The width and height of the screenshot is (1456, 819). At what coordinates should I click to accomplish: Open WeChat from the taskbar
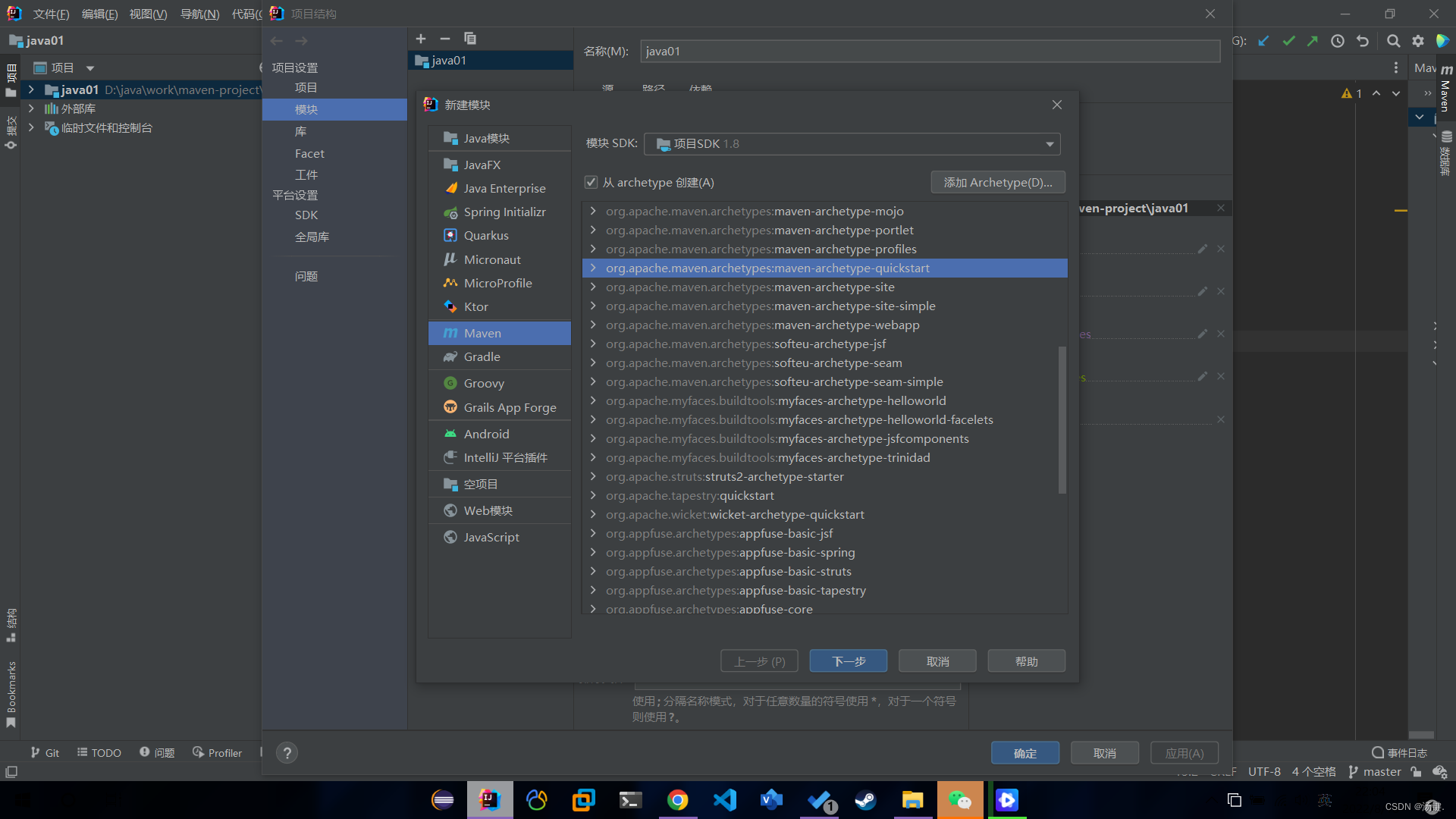click(x=959, y=800)
